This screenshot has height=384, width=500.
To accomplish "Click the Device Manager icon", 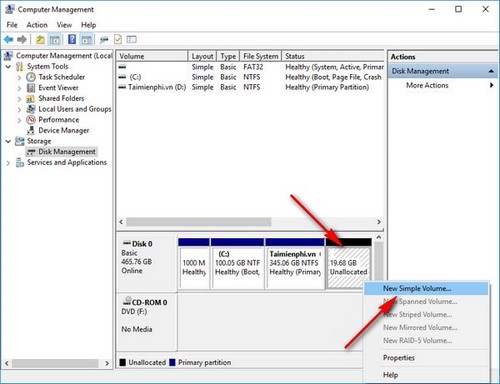I will click(x=31, y=130).
